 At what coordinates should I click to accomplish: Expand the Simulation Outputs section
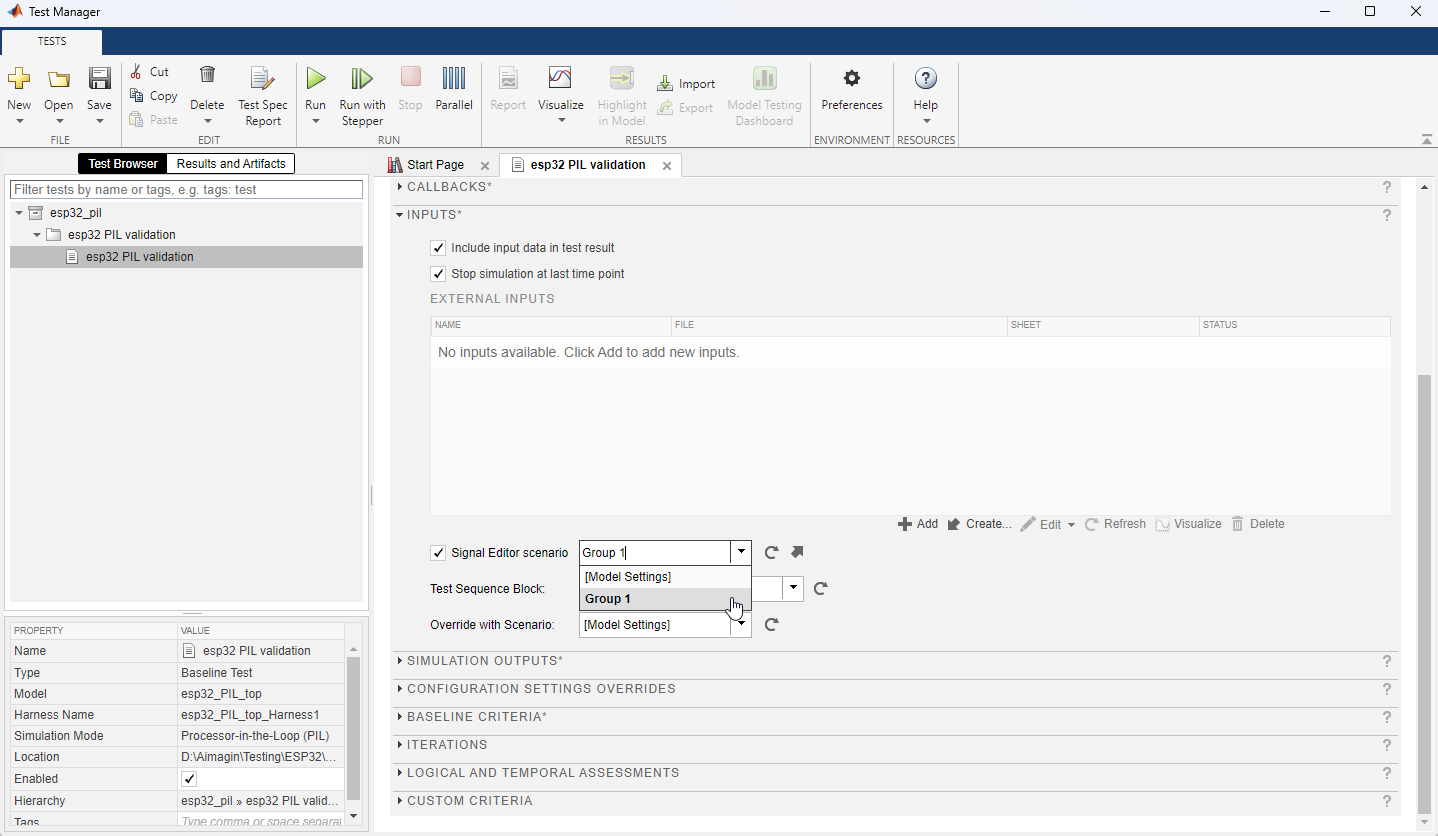(x=400, y=661)
